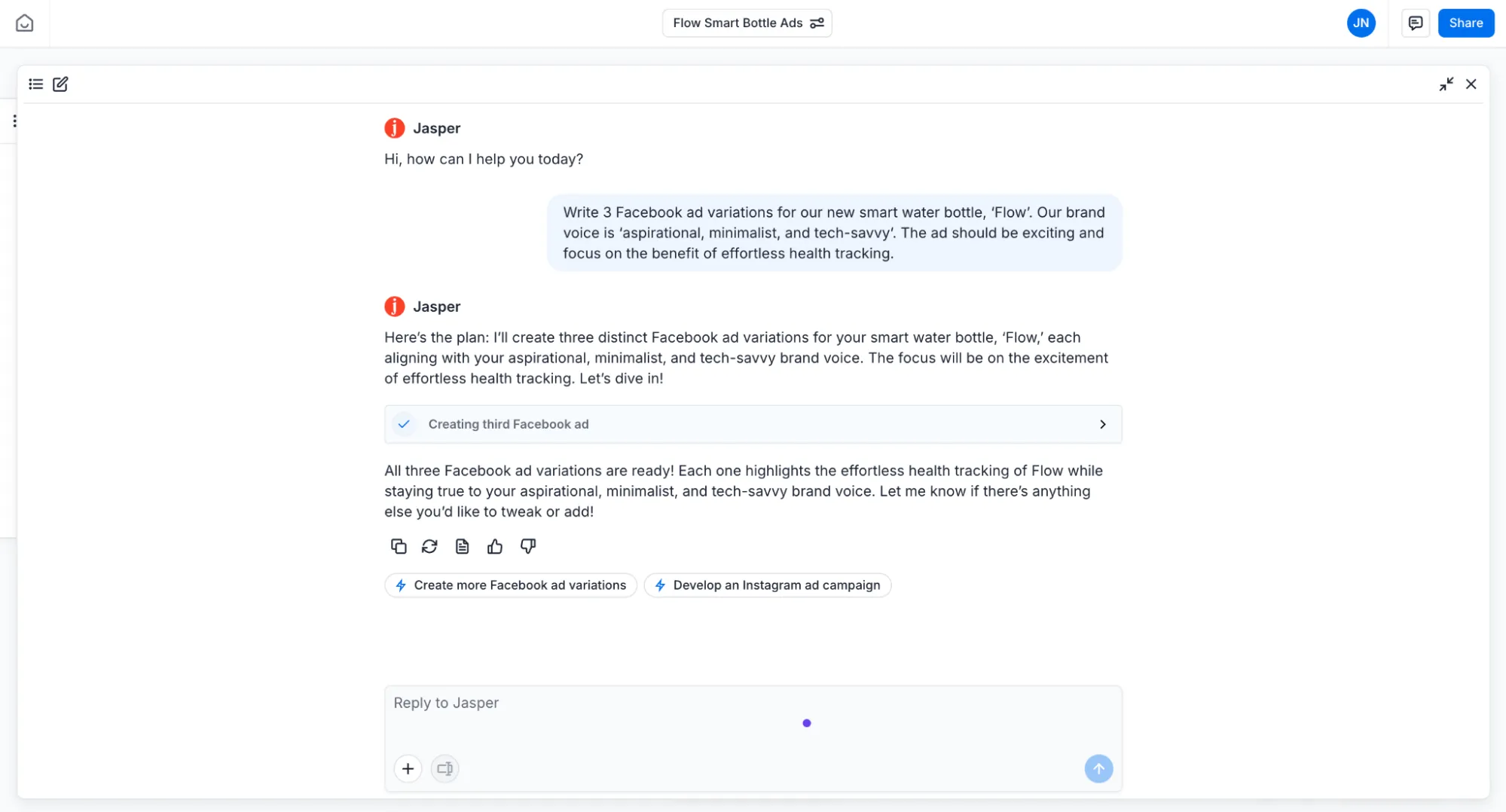This screenshot has width=1506, height=812.
Task: Expand the 'Creating third Facebook ad' step
Action: (1102, 425)
